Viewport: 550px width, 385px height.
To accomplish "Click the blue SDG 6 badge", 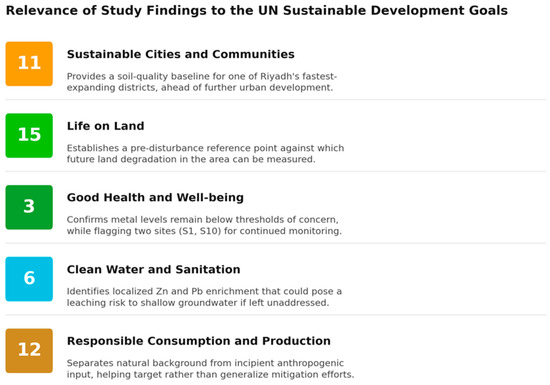I will (29, 279).
